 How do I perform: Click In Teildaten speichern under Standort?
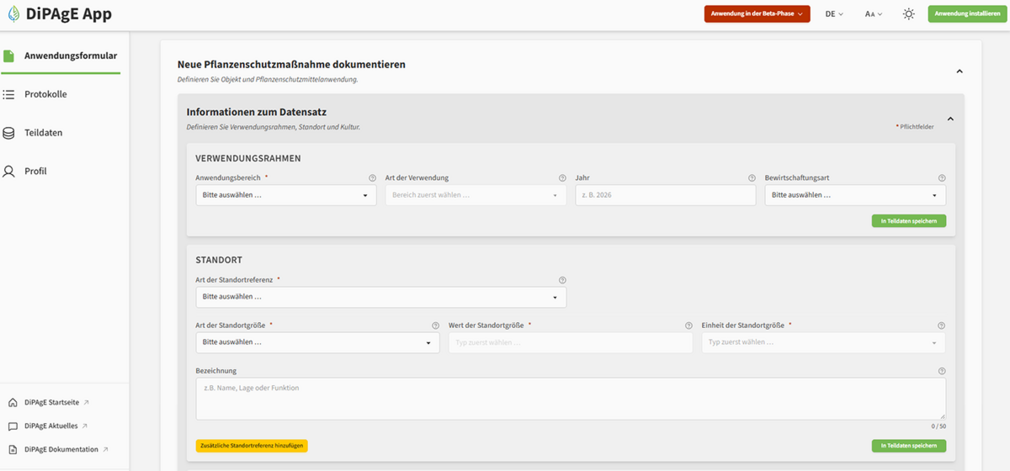pos(909,446)
